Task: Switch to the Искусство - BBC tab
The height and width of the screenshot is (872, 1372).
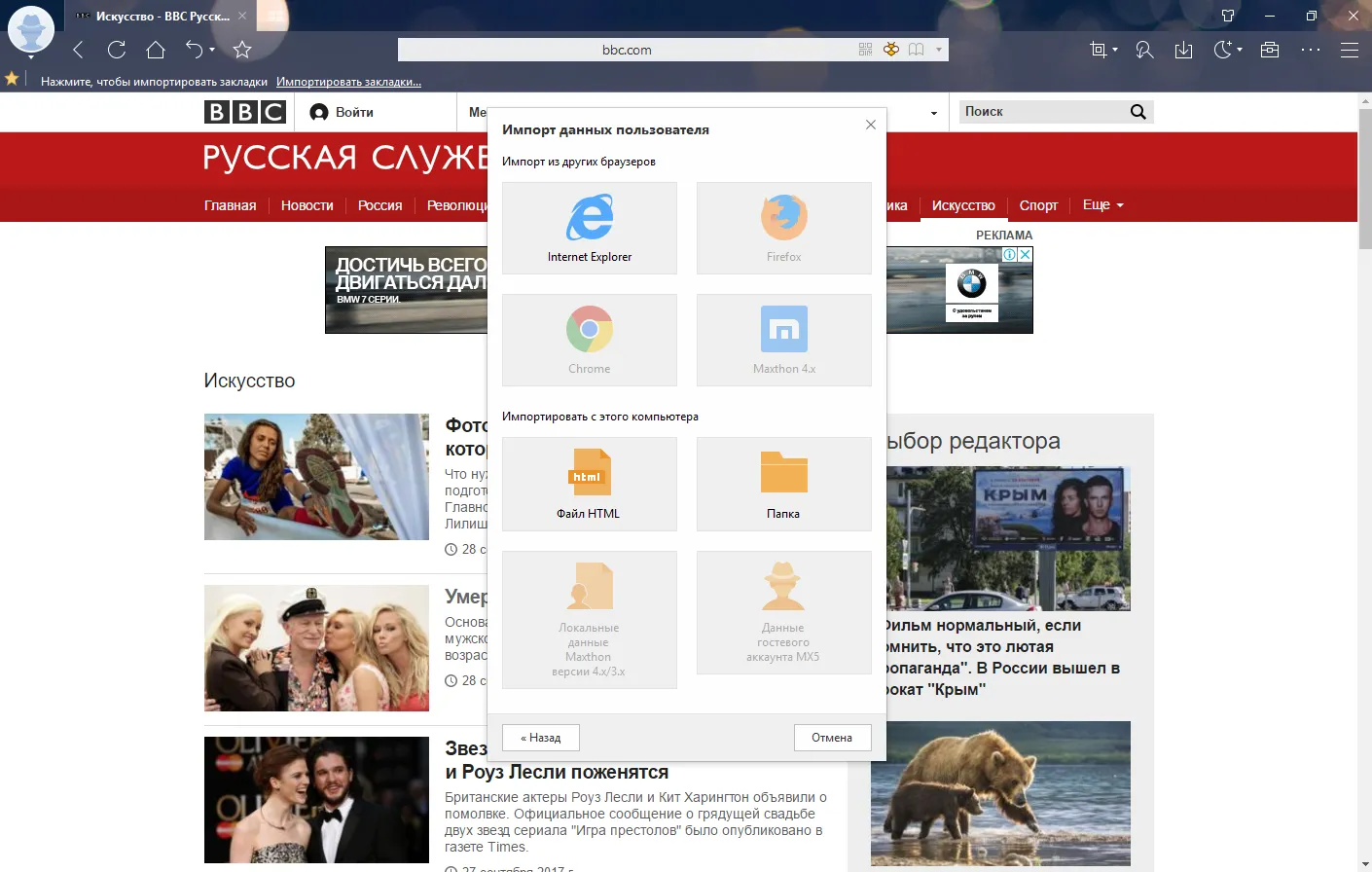Action: [x=162, y=17]
